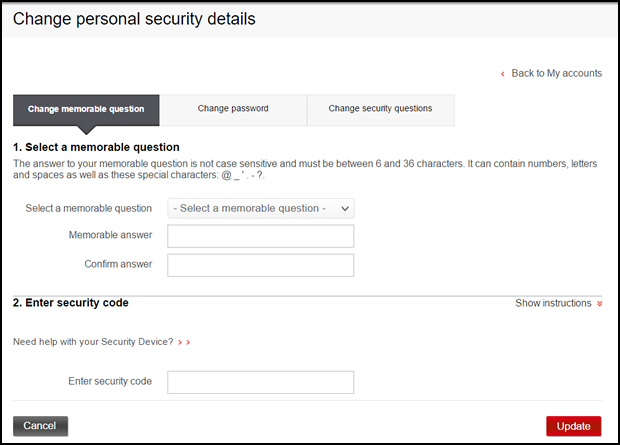Click the red double chevron beside Show instructions
The image size is (620, 445).
click(x=600, y=303)
